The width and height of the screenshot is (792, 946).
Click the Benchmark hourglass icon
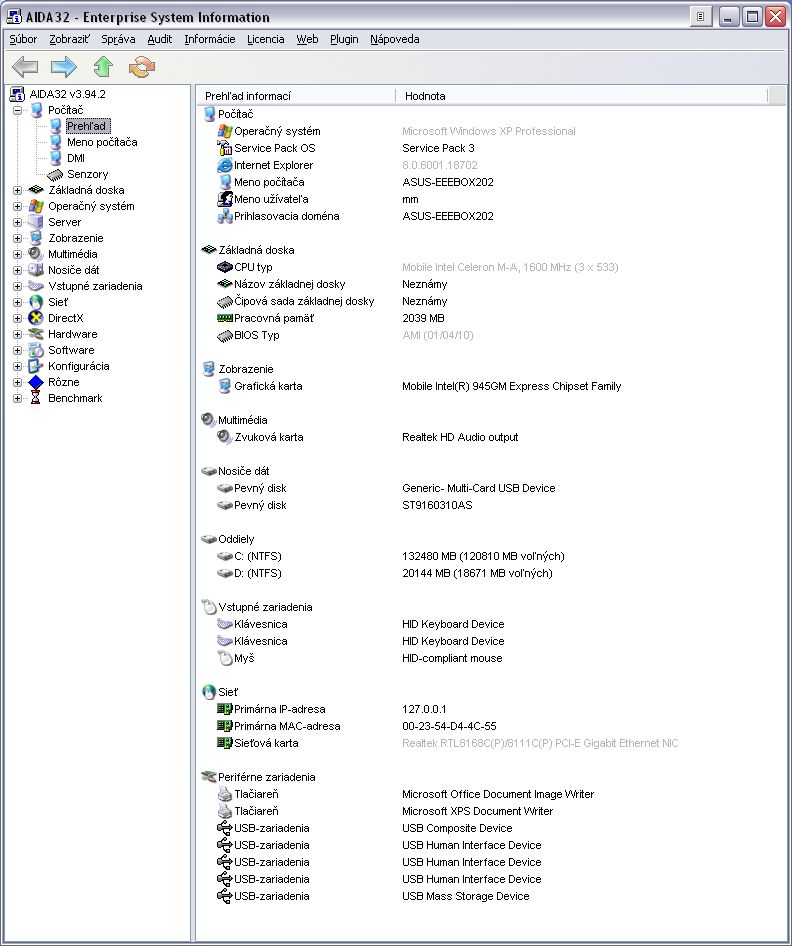point(36,398)
